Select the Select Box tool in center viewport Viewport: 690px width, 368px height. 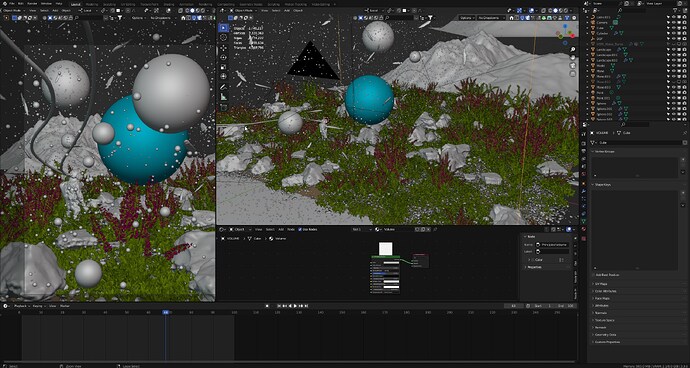pos(224,28)
